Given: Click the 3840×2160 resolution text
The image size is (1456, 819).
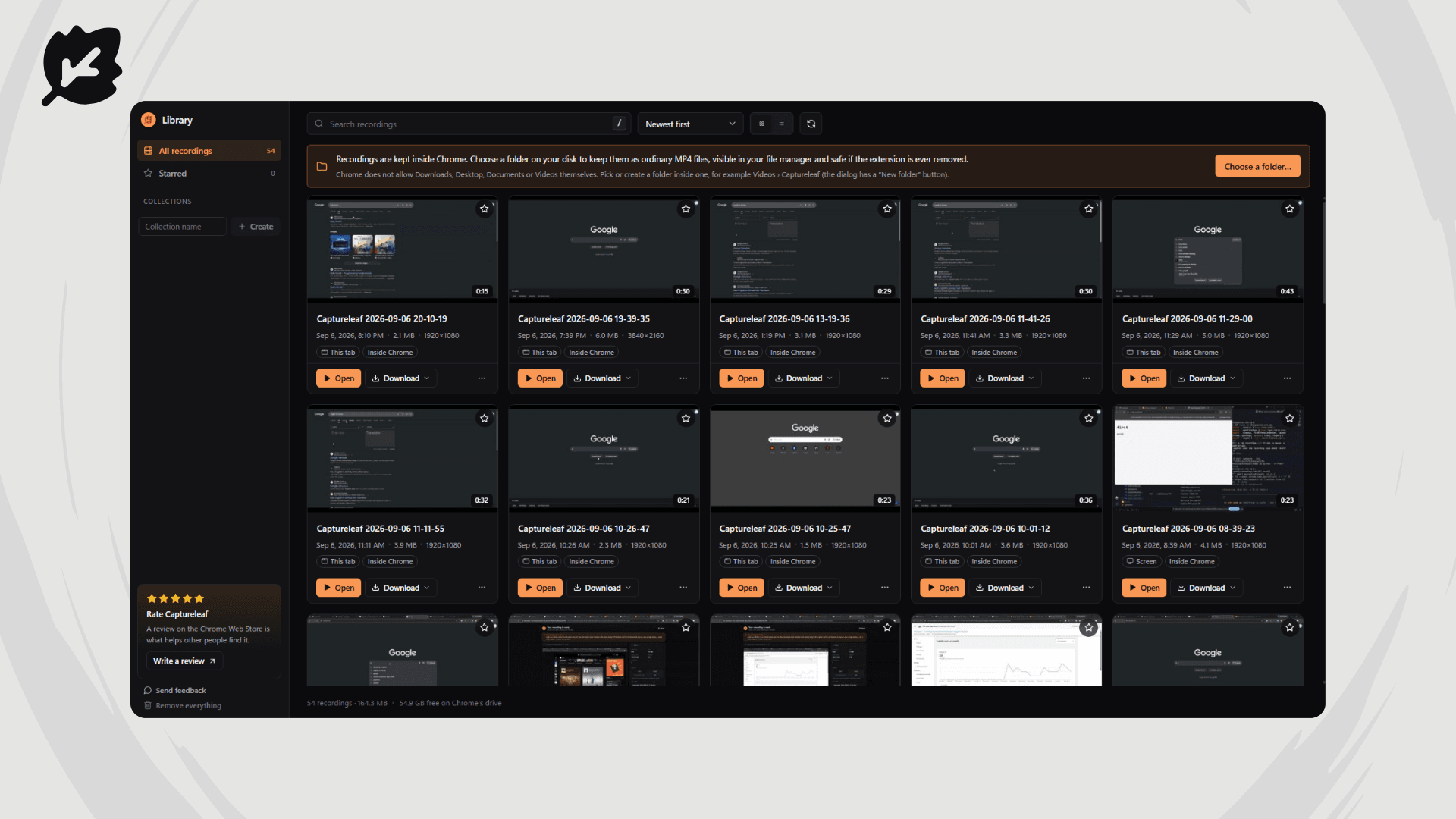Looking at the screenshot, I should pyautogui.click(x=645, y=336).
